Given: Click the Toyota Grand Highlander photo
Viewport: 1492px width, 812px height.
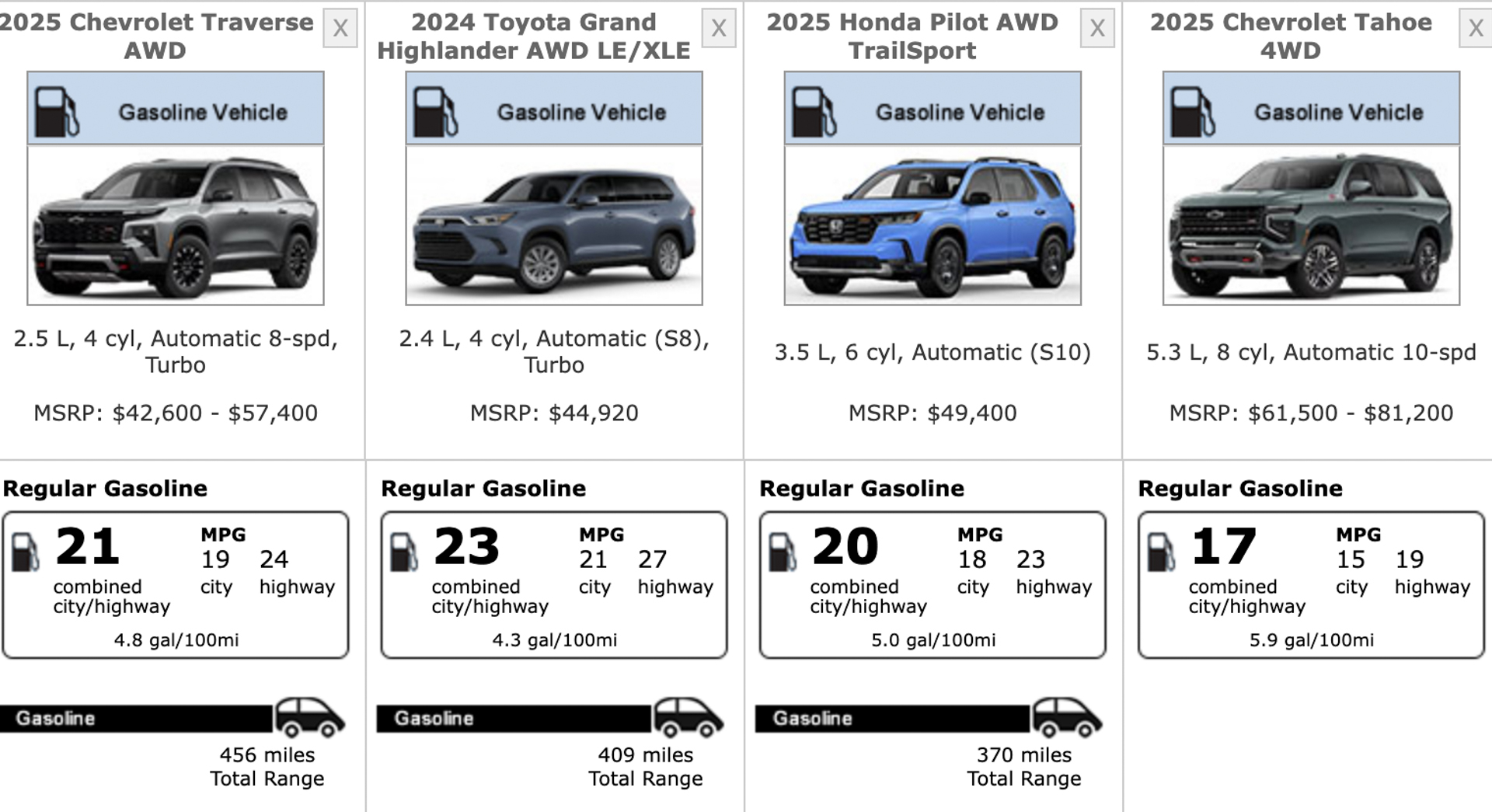Looking at the screenshot, I should click(554, 225).
